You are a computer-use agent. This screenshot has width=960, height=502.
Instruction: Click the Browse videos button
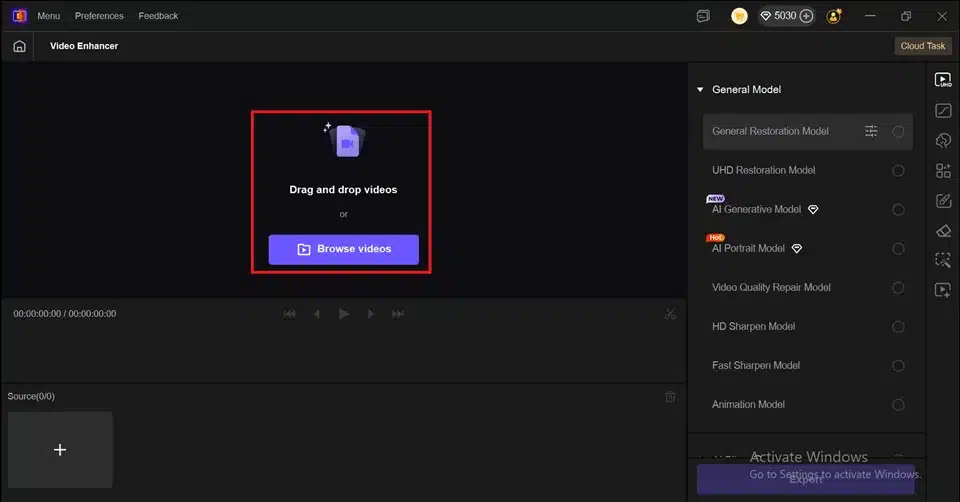343,249
